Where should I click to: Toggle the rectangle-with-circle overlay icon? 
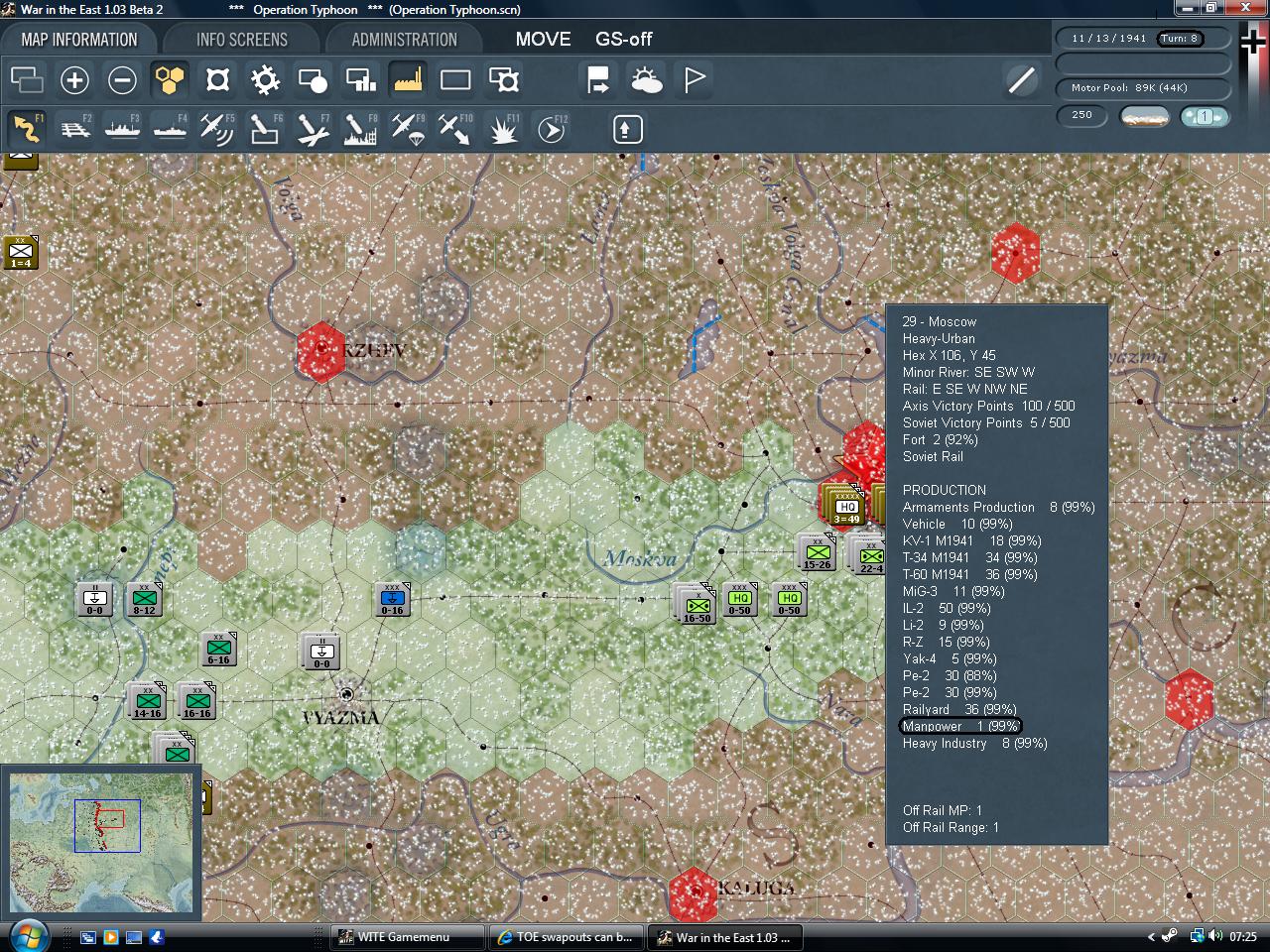click(x=313, y=79)
